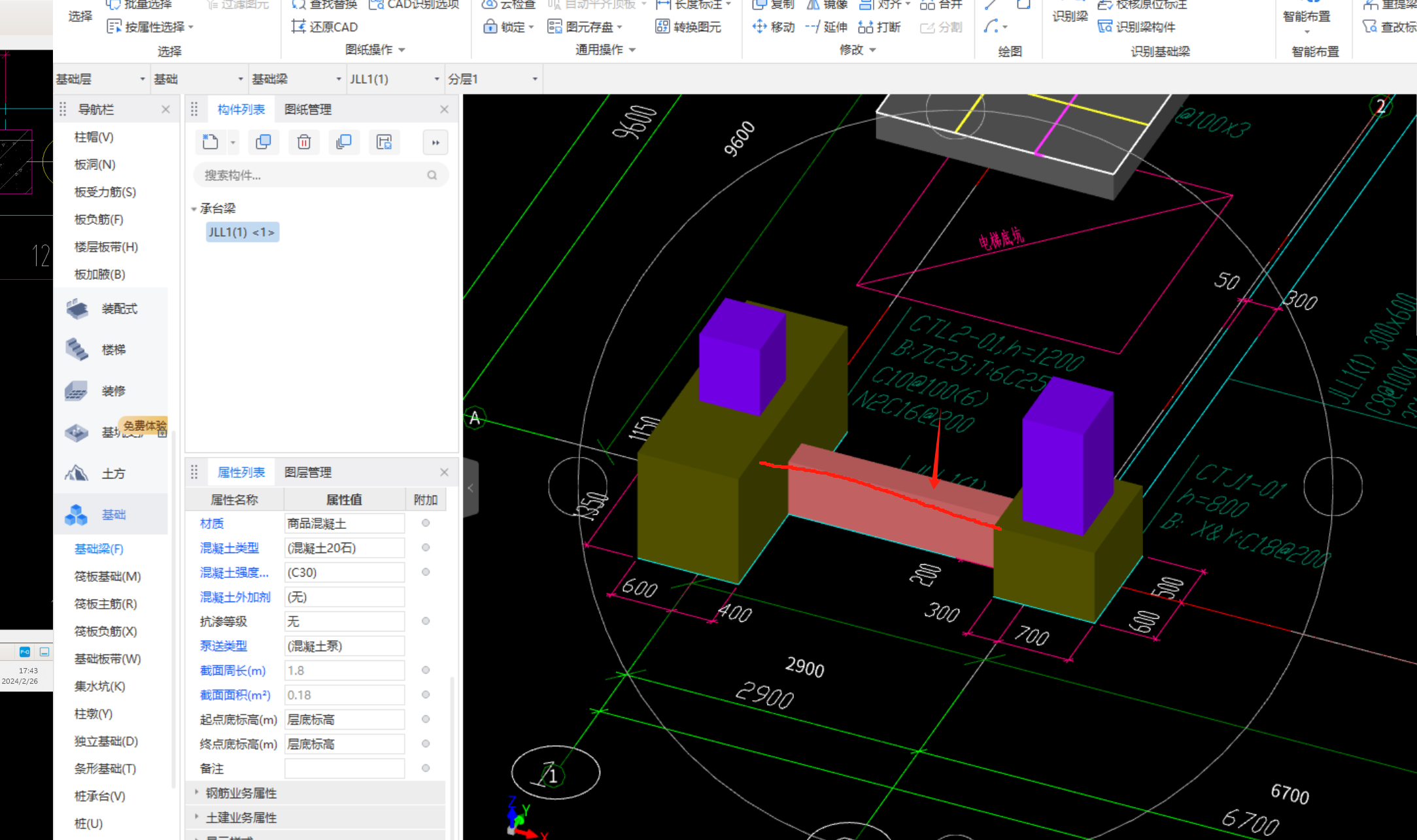This screenshot has width=1417, height=840.
Task: Select 筏板基础(M) in navigation list
Action: [x=108, y=576]
